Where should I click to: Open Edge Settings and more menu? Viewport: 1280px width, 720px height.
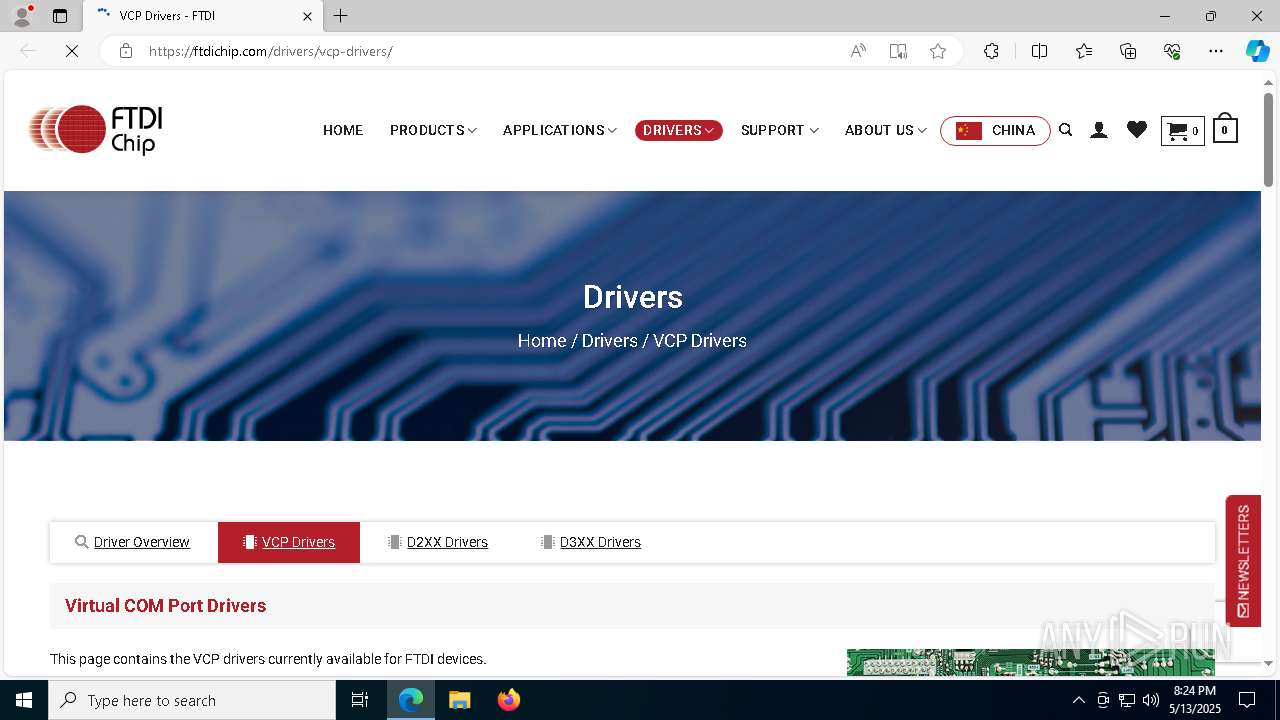point(1216,51)
